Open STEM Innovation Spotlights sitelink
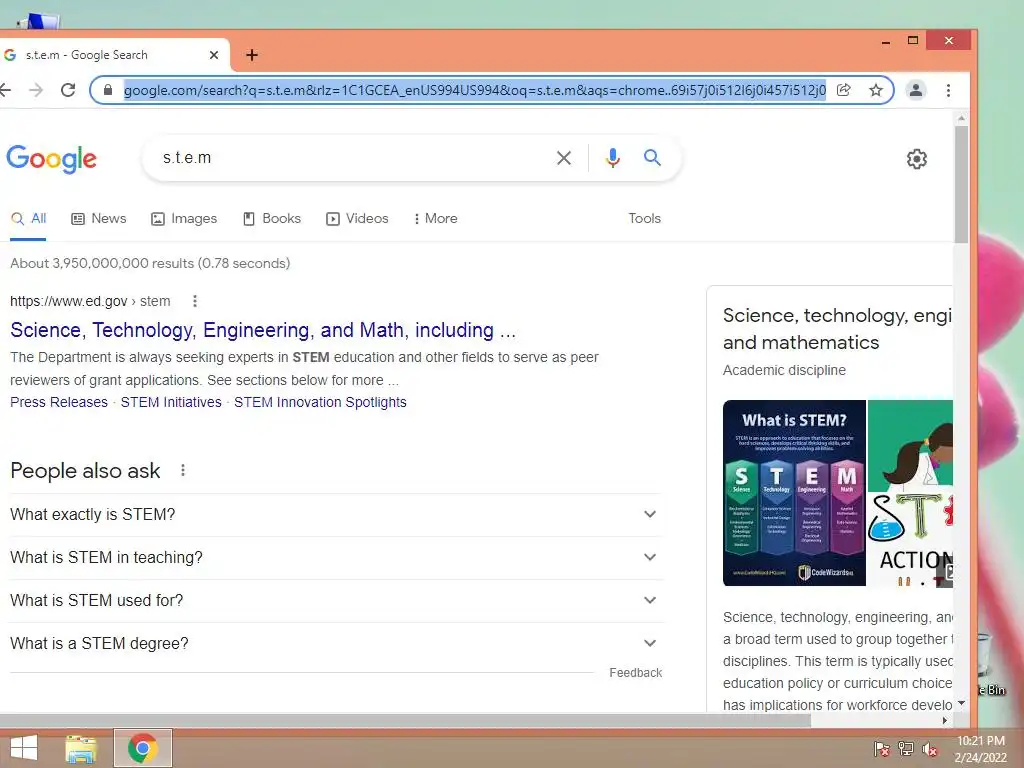The image size is (1024, 768). tap(320, 402)
